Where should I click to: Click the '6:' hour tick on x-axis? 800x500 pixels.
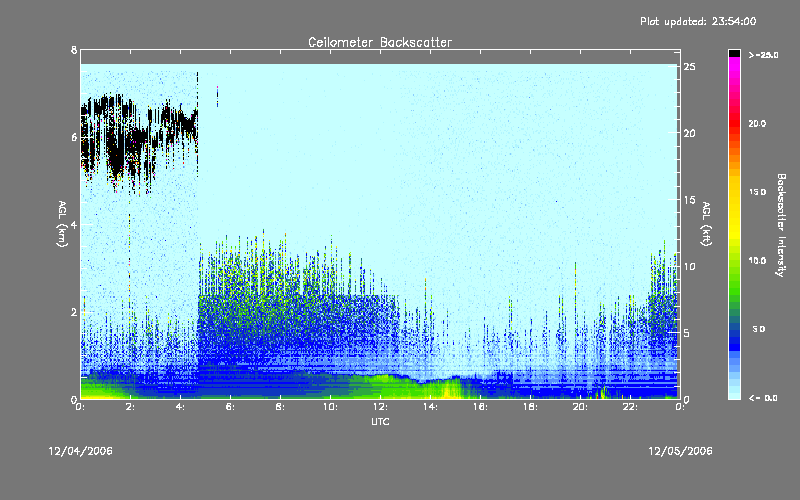pos(231,407)
